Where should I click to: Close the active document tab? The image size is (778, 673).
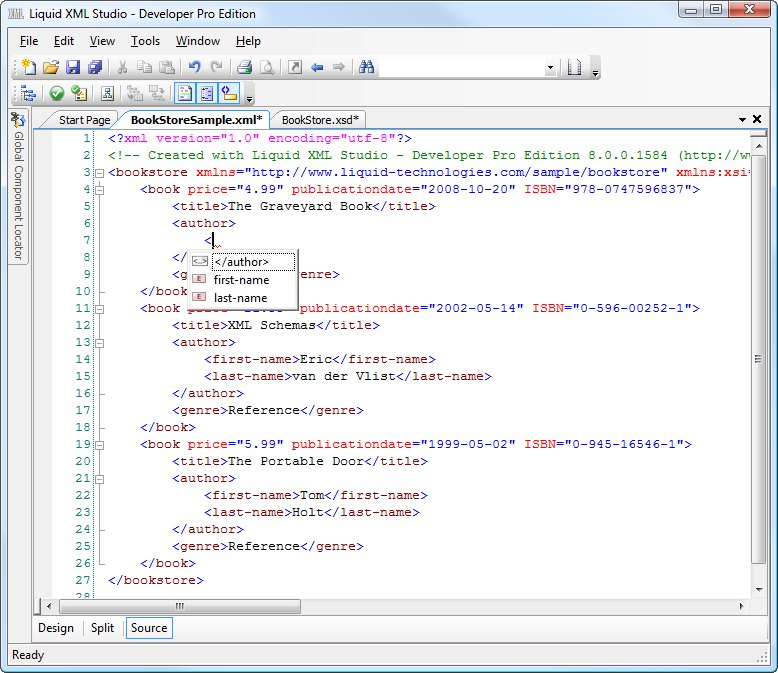pos(757,119)
